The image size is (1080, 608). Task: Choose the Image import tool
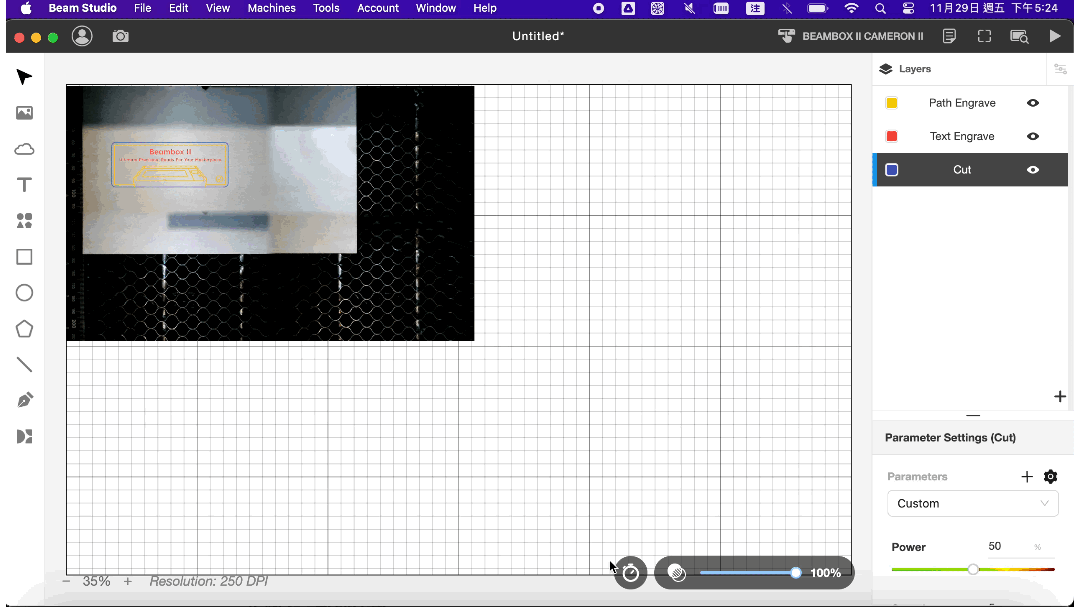(x=24, y=113)
